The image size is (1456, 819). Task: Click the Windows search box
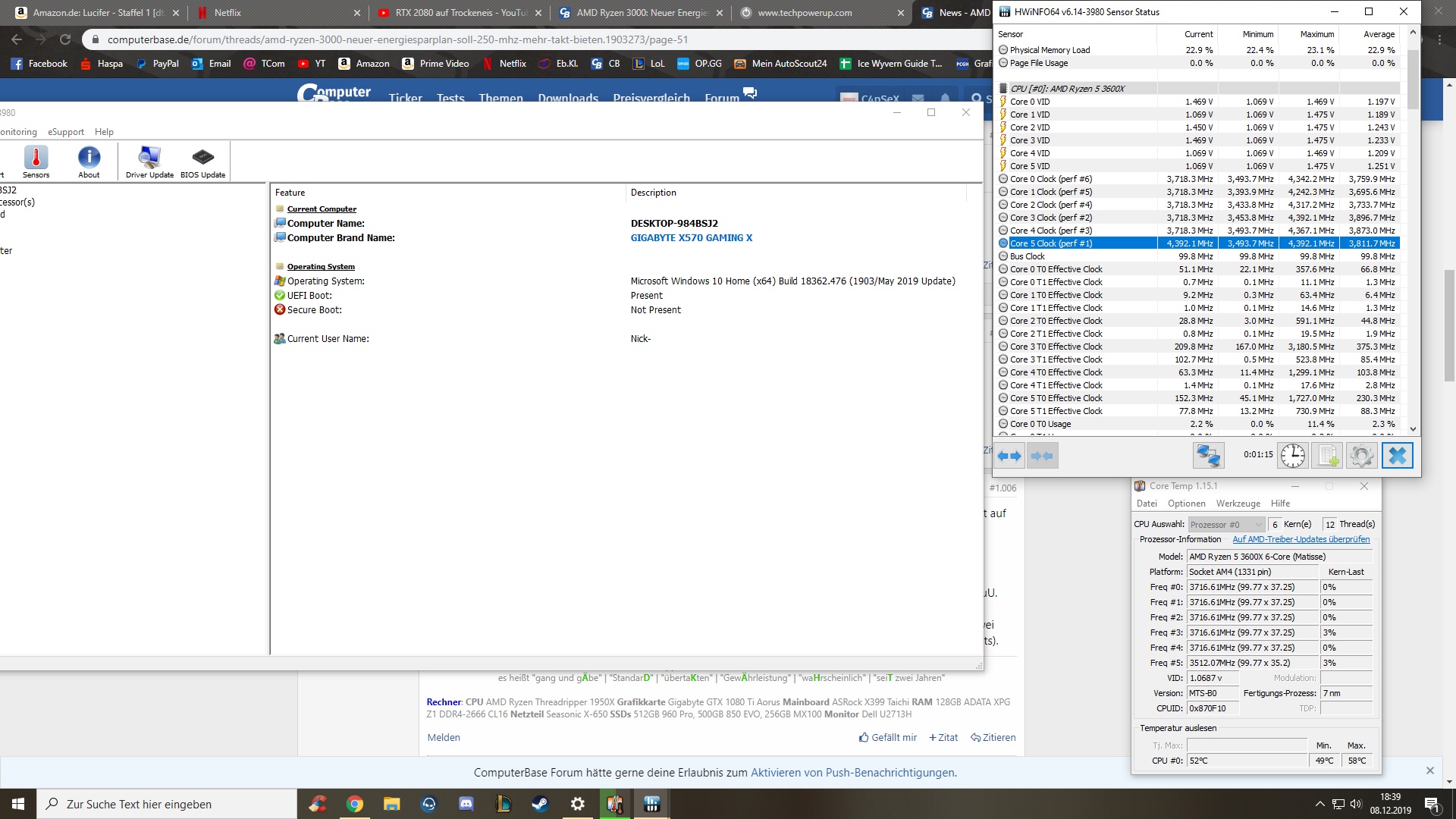167,804
